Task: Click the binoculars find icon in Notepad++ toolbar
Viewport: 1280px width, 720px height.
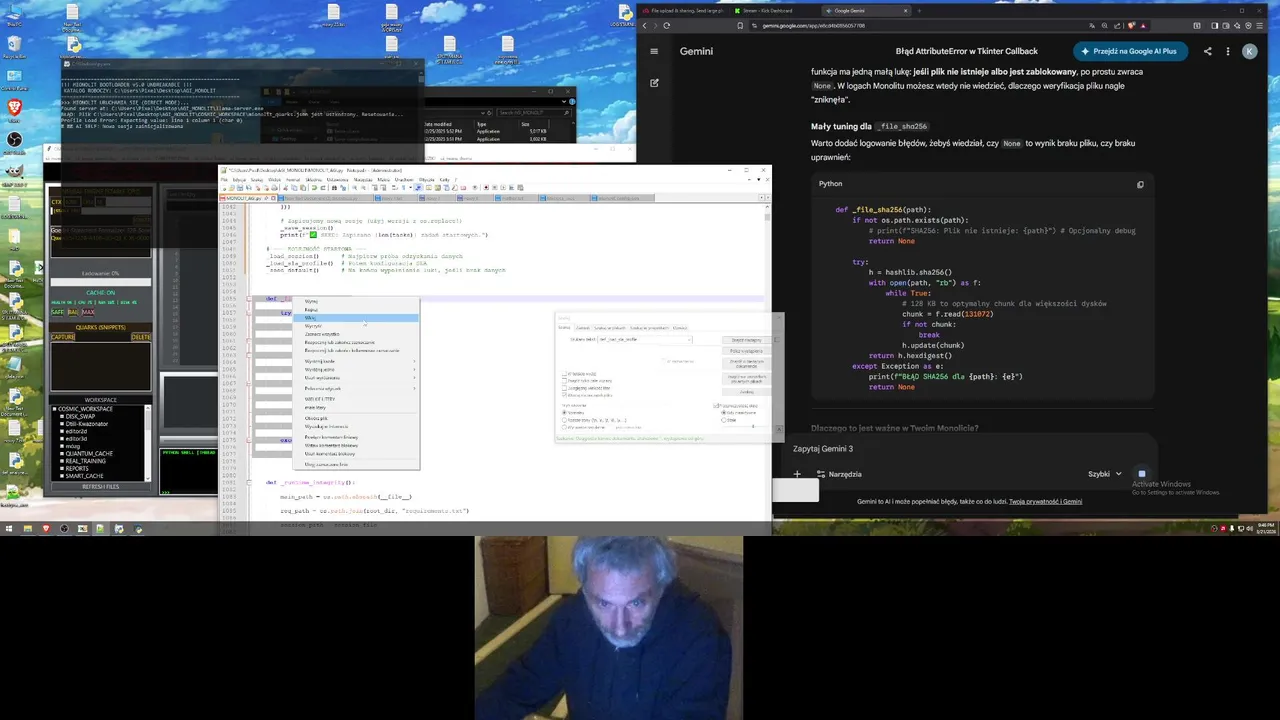Action: 334,188
